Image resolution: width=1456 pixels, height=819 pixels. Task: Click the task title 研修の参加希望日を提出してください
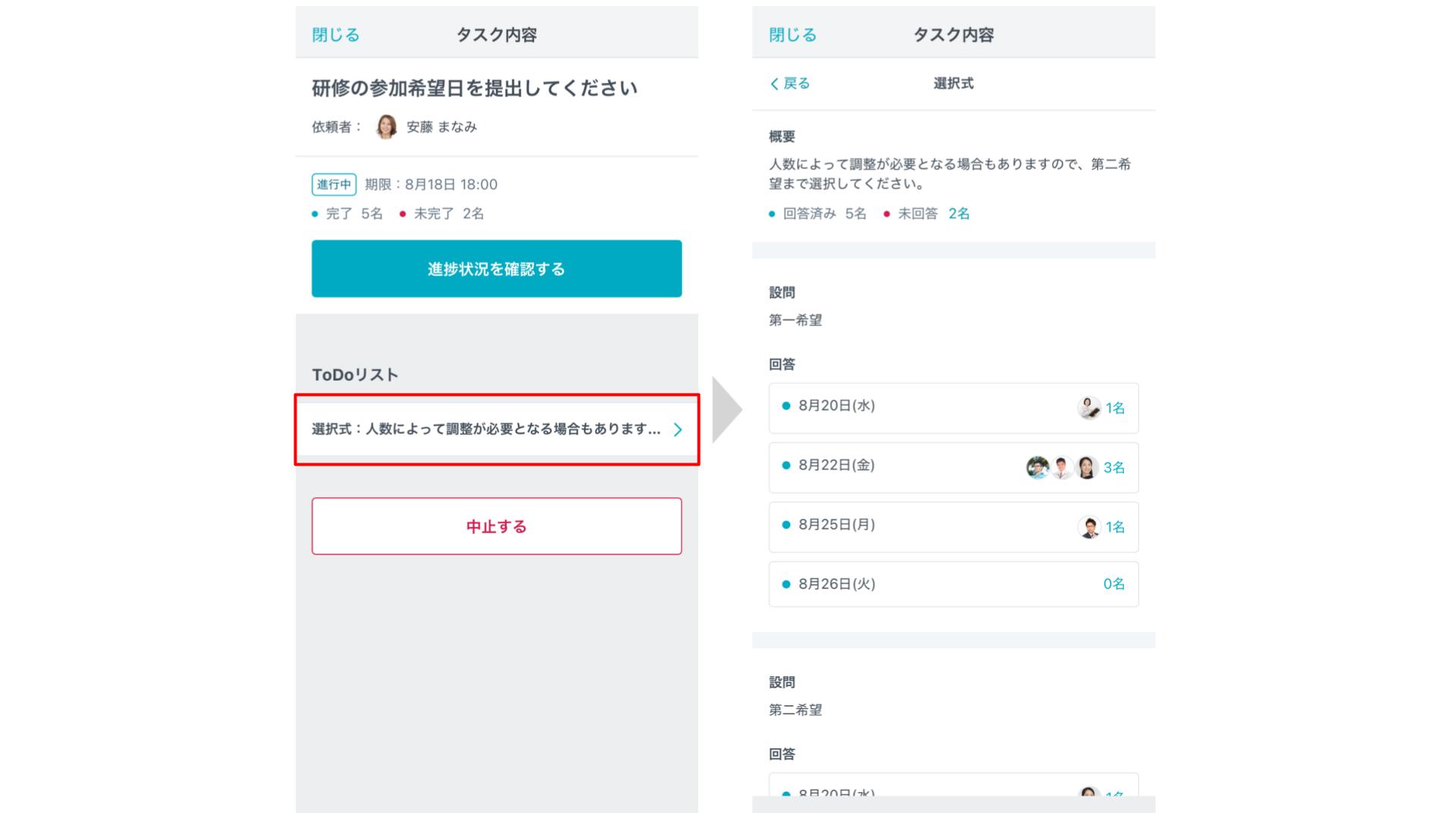475,88
